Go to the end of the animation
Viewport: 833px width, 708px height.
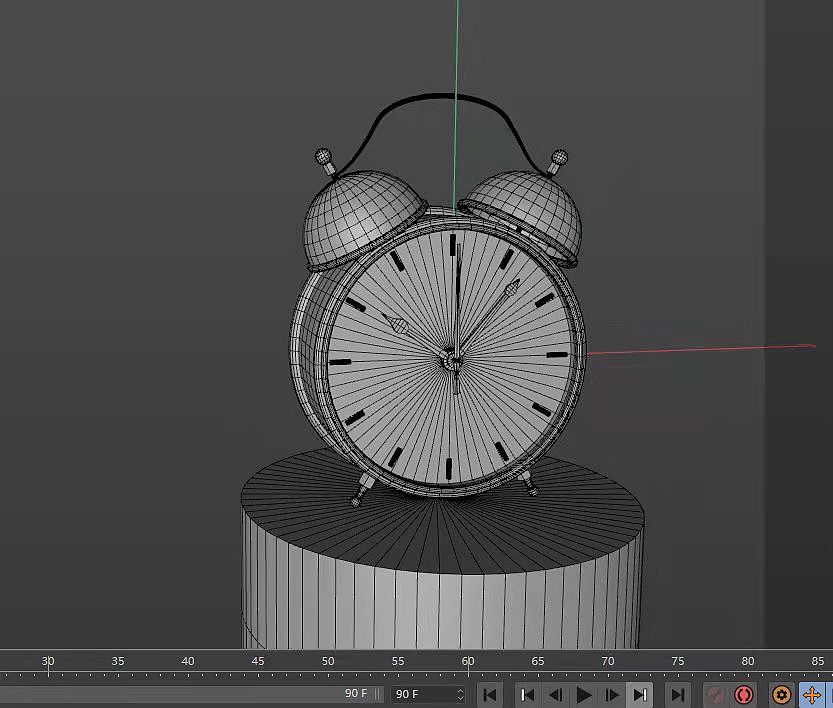[x=678, y=695]
